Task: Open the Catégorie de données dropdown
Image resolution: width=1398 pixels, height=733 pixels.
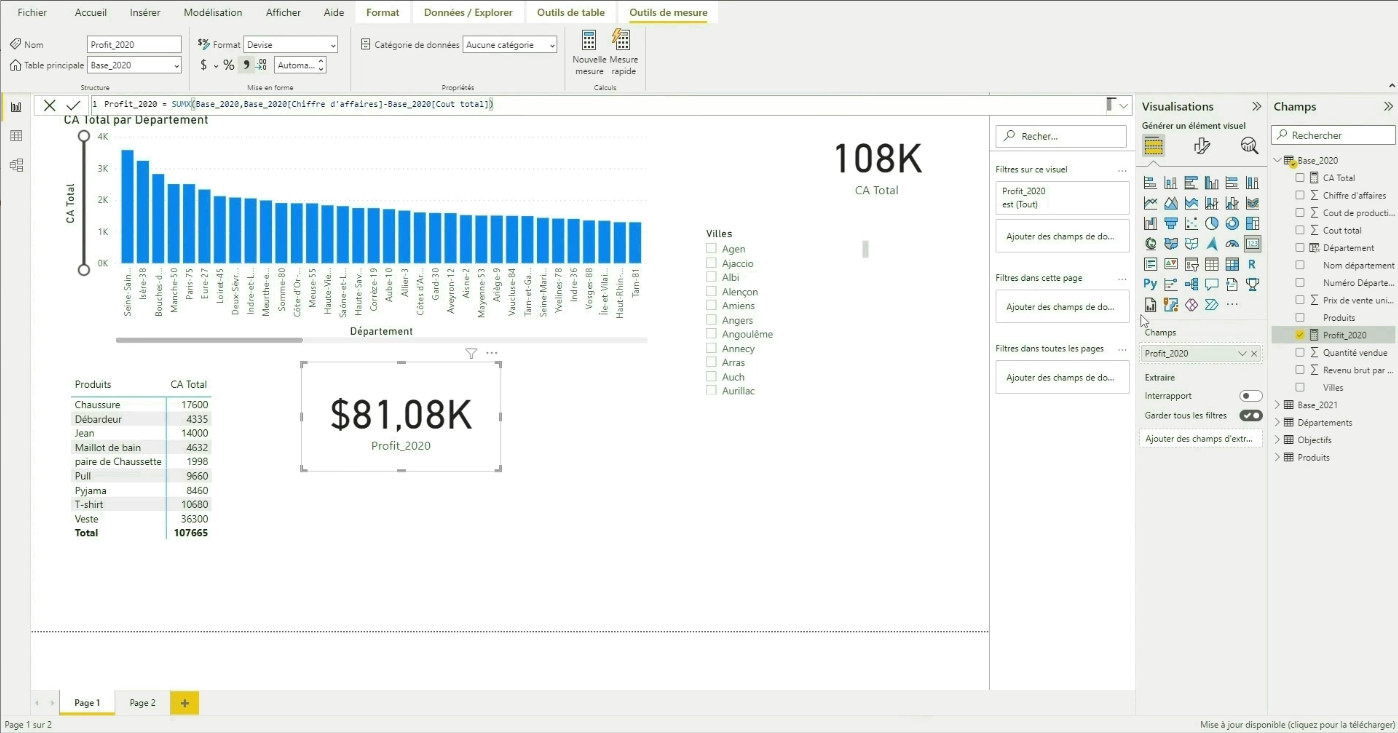Action: pos(511,45)
